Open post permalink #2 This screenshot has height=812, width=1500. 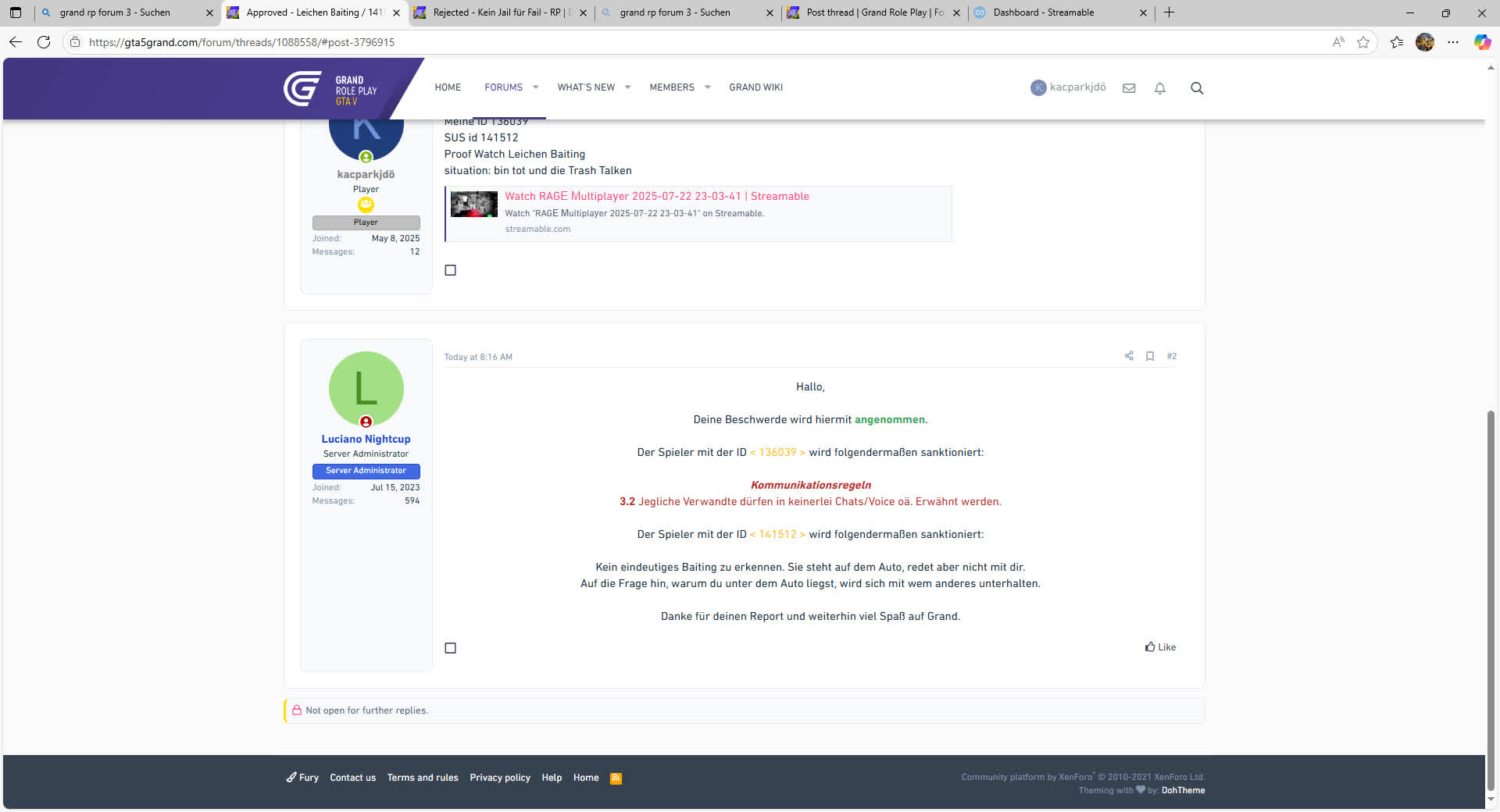tap(1171, 356)
